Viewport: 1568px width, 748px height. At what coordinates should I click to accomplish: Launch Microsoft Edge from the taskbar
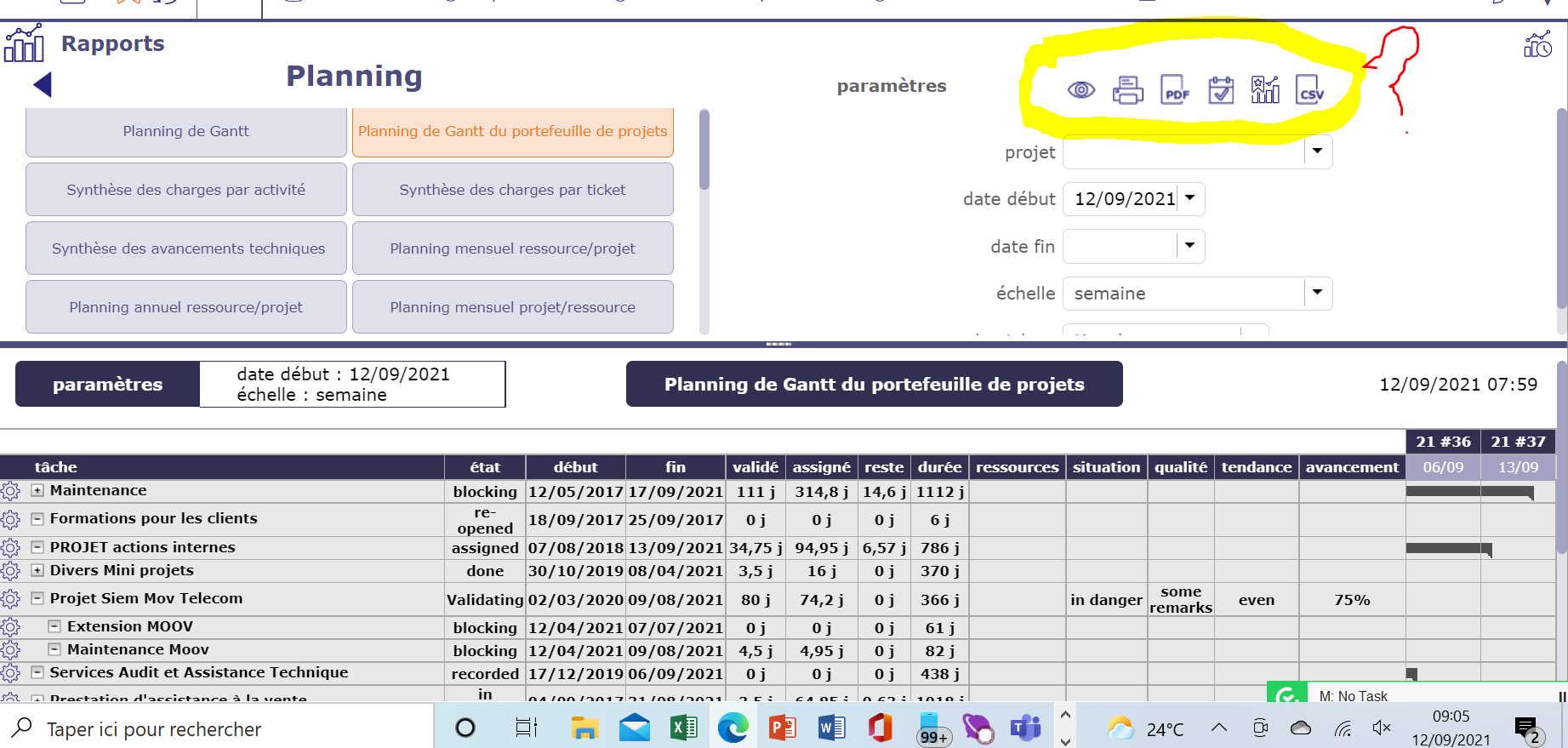click(x=733, y=728)
